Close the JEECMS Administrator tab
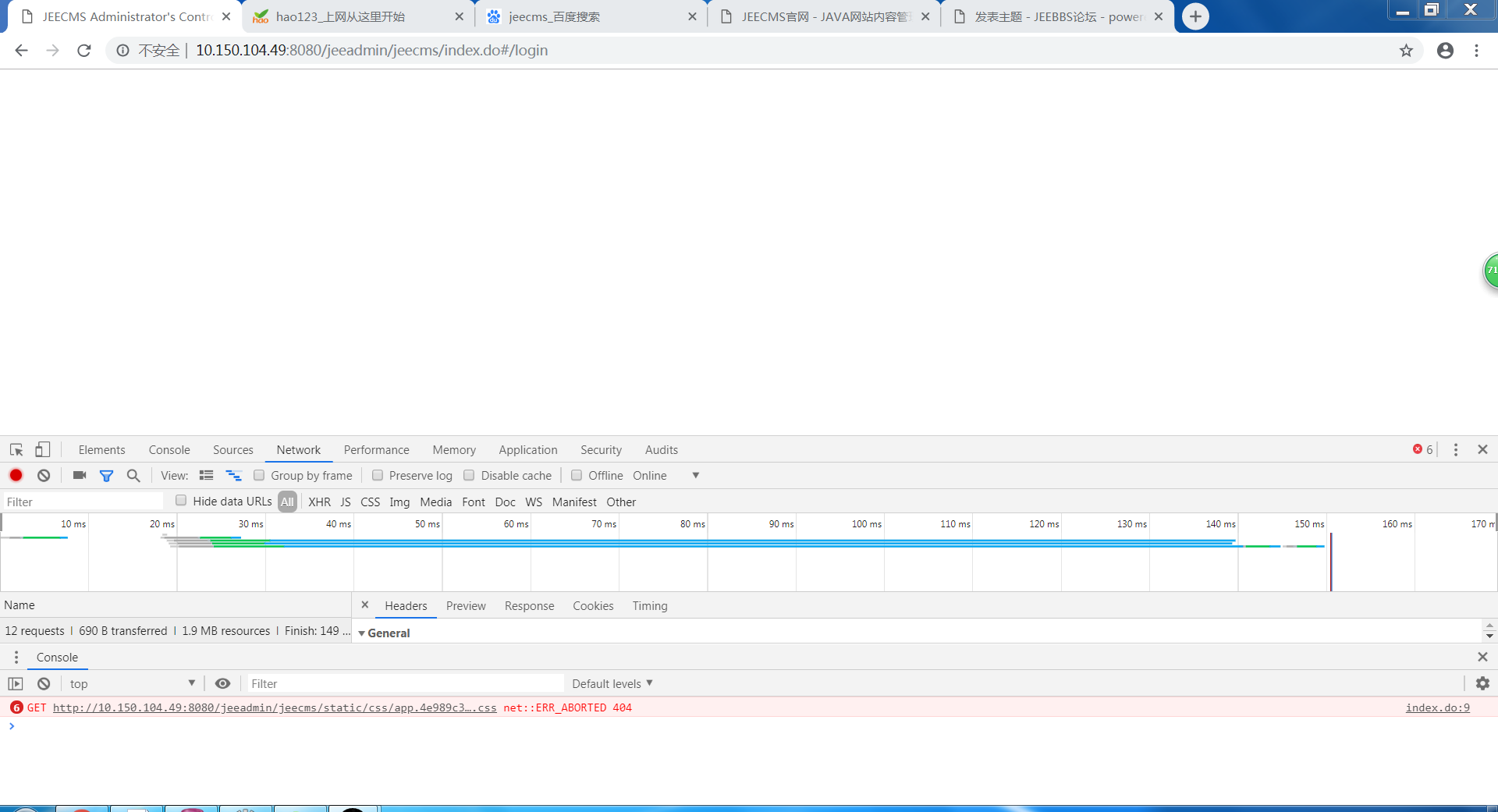The width and height of the screenshot is (1498, 812). pos(226,16)
